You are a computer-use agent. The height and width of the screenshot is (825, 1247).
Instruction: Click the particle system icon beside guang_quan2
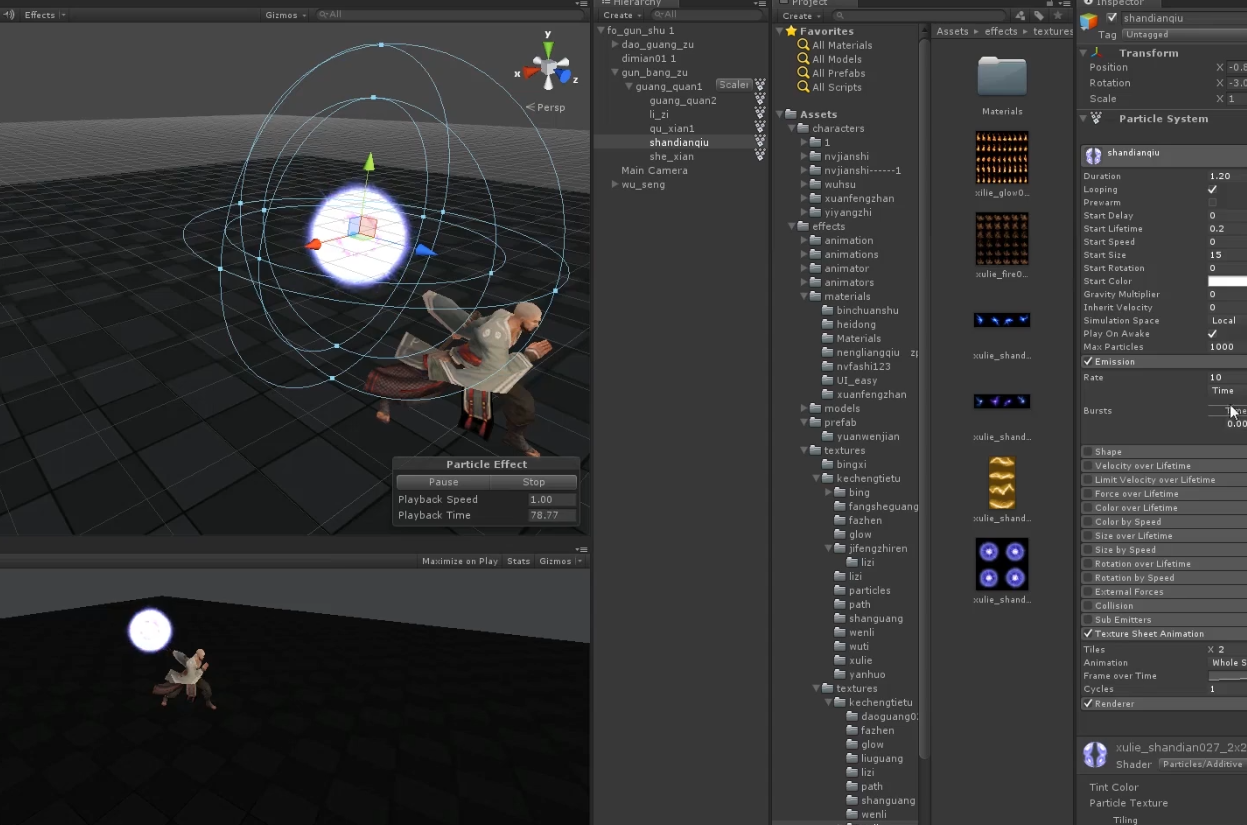tap(760, 100)
